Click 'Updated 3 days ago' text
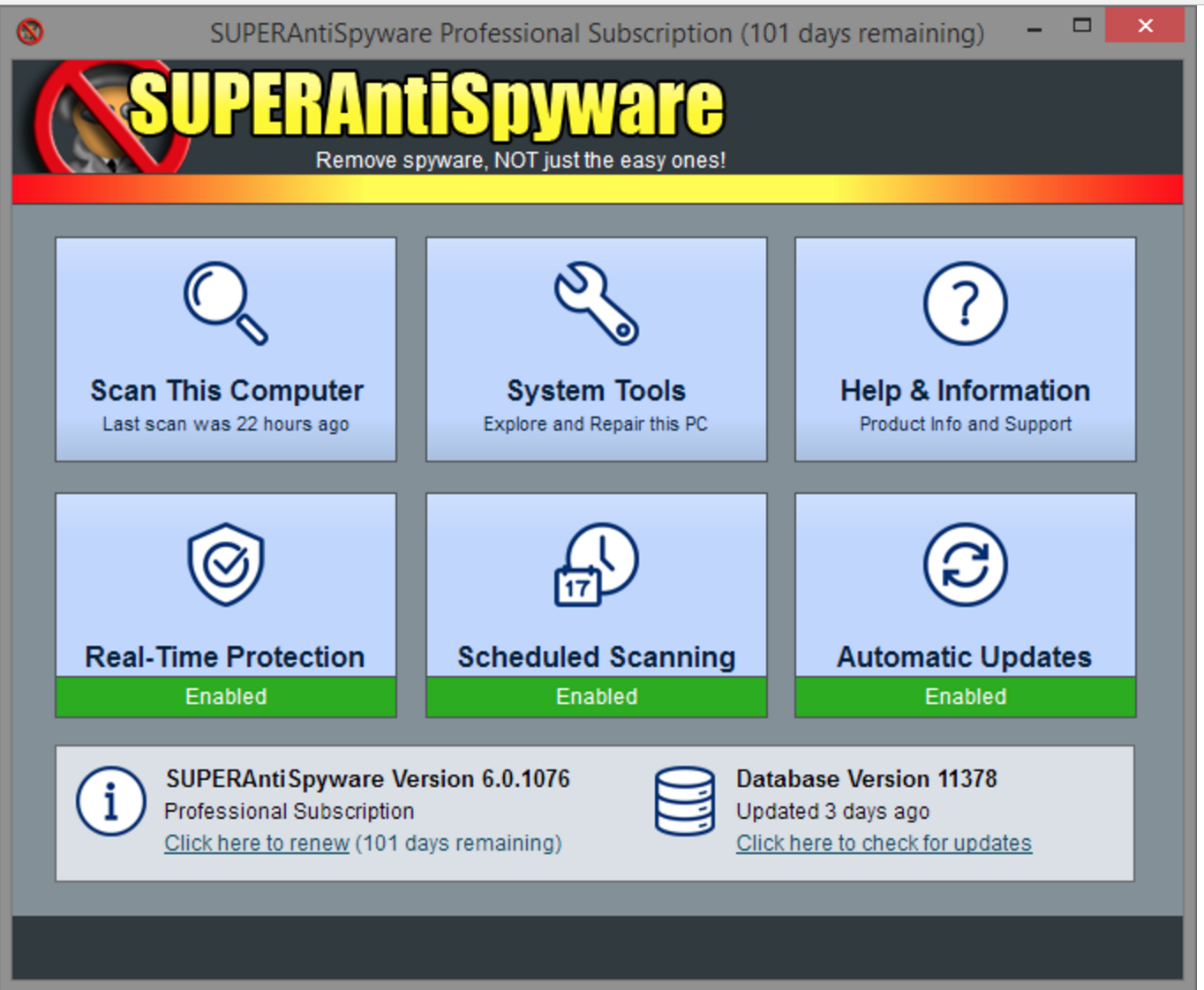 [x=833, y=811]
